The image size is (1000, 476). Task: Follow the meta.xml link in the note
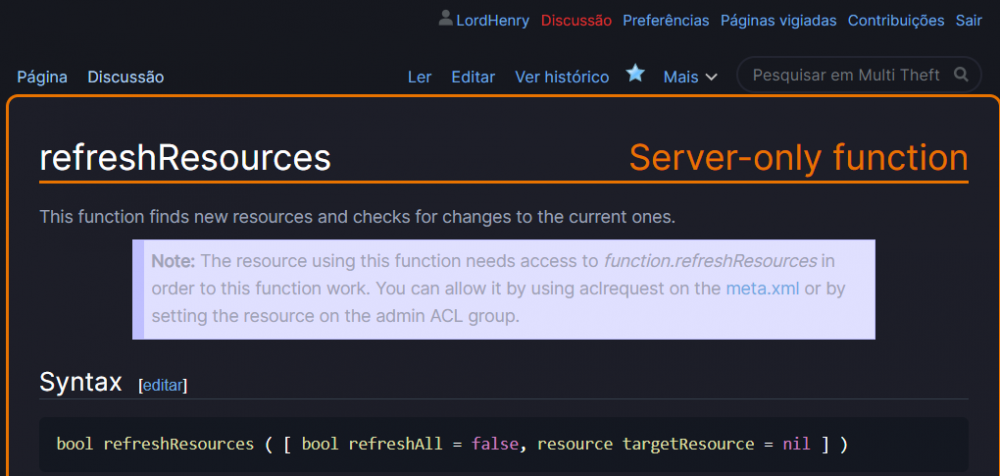pyautogui.click(x=762, y=289)
